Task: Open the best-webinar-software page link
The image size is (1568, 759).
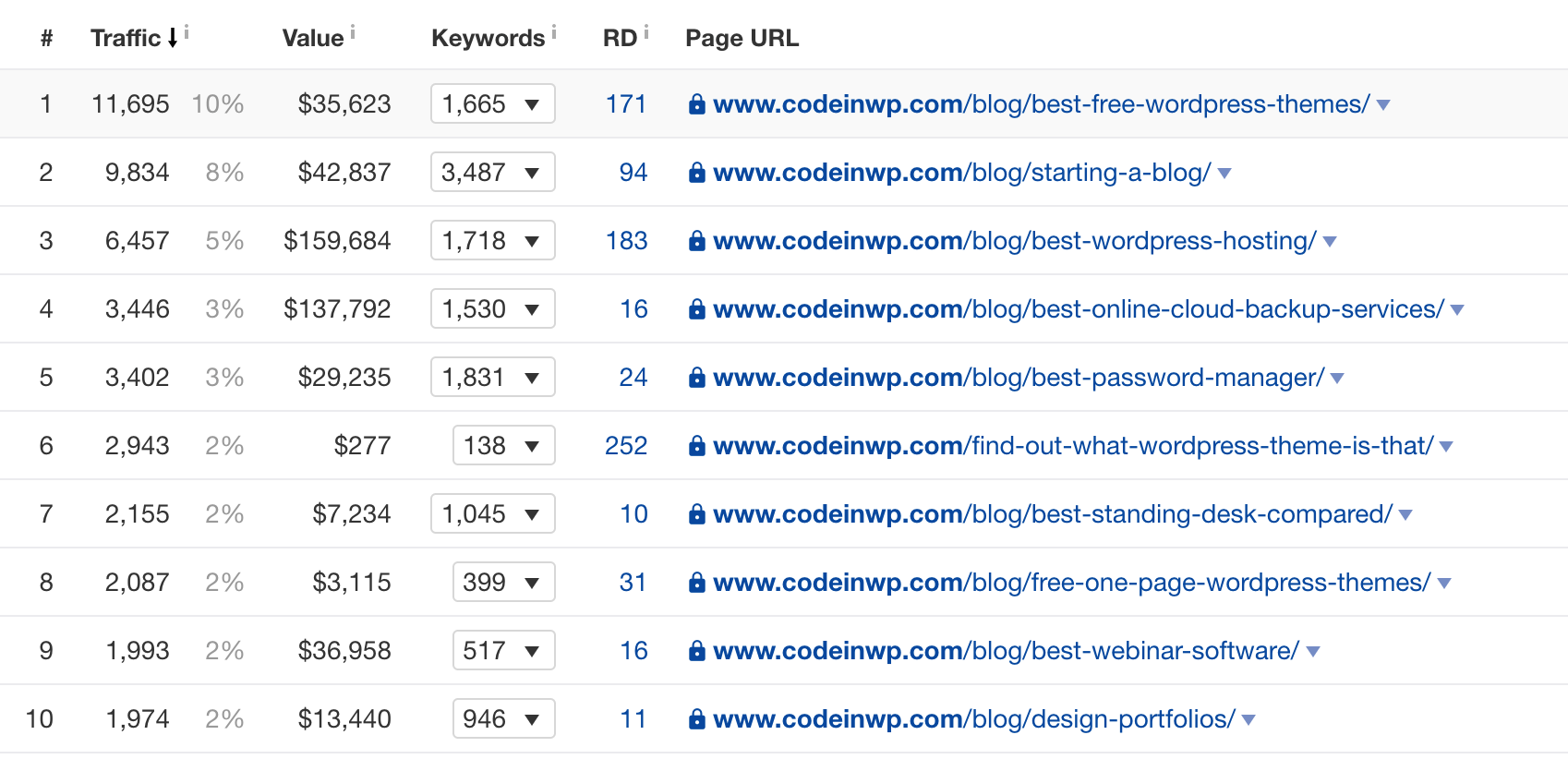Action: click(1007, 651)
